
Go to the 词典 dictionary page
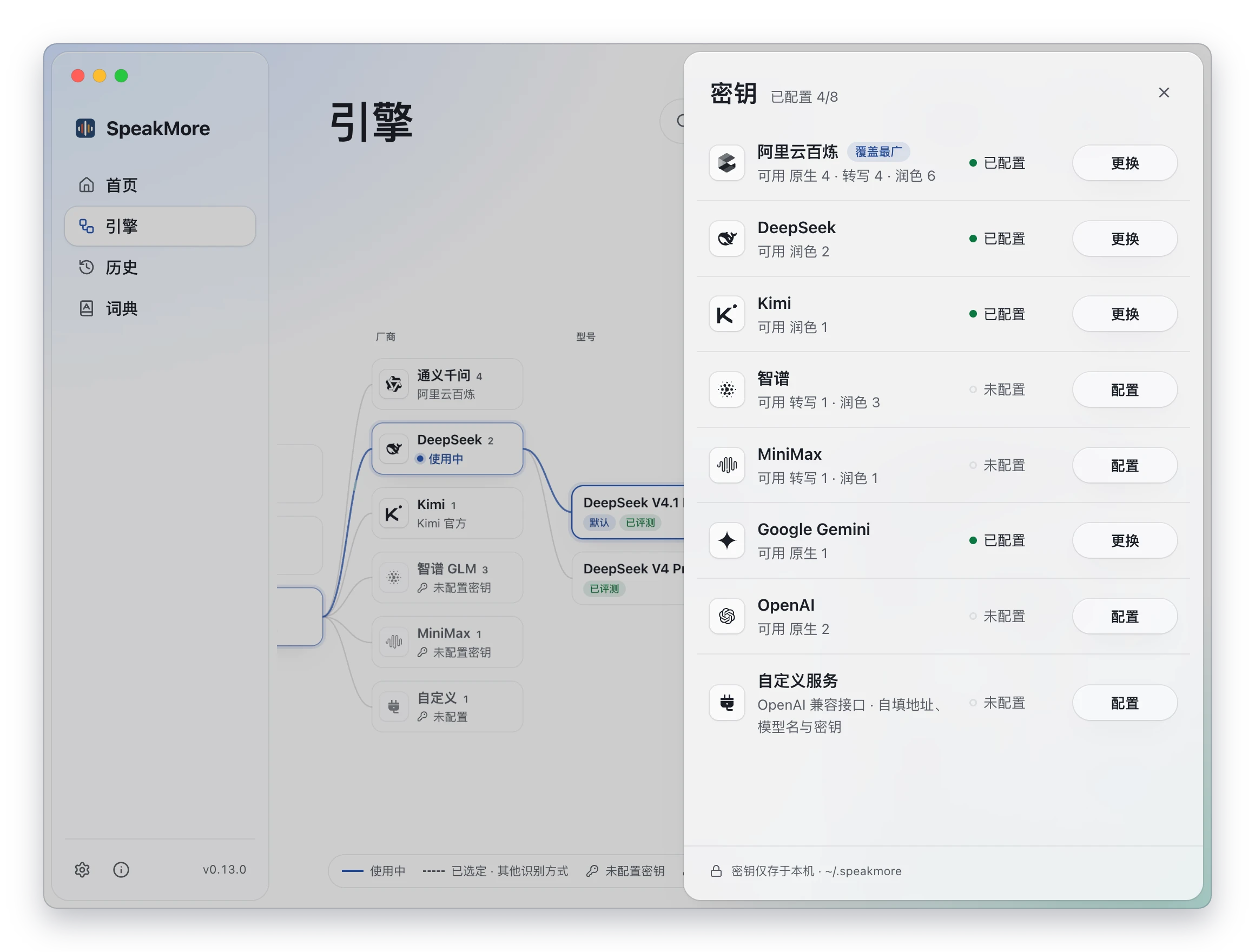pos(160,308)
